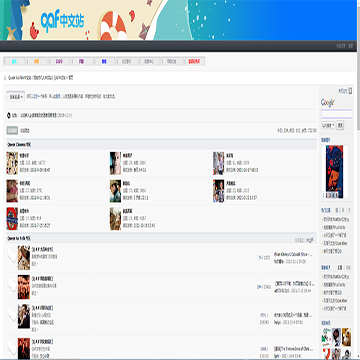
Task: Focus the Google search input field
Action: [336, 114]
